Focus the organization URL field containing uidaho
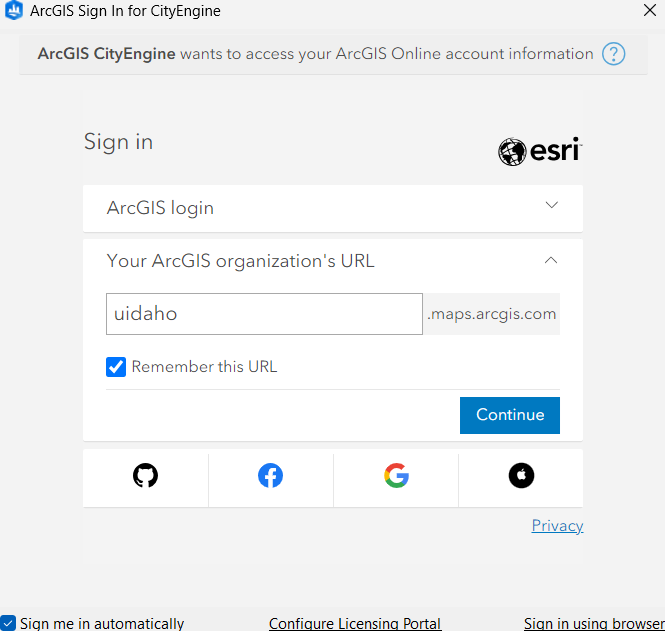Image resolution: width=665 pixels, height=631 pixels. (264, 314)
